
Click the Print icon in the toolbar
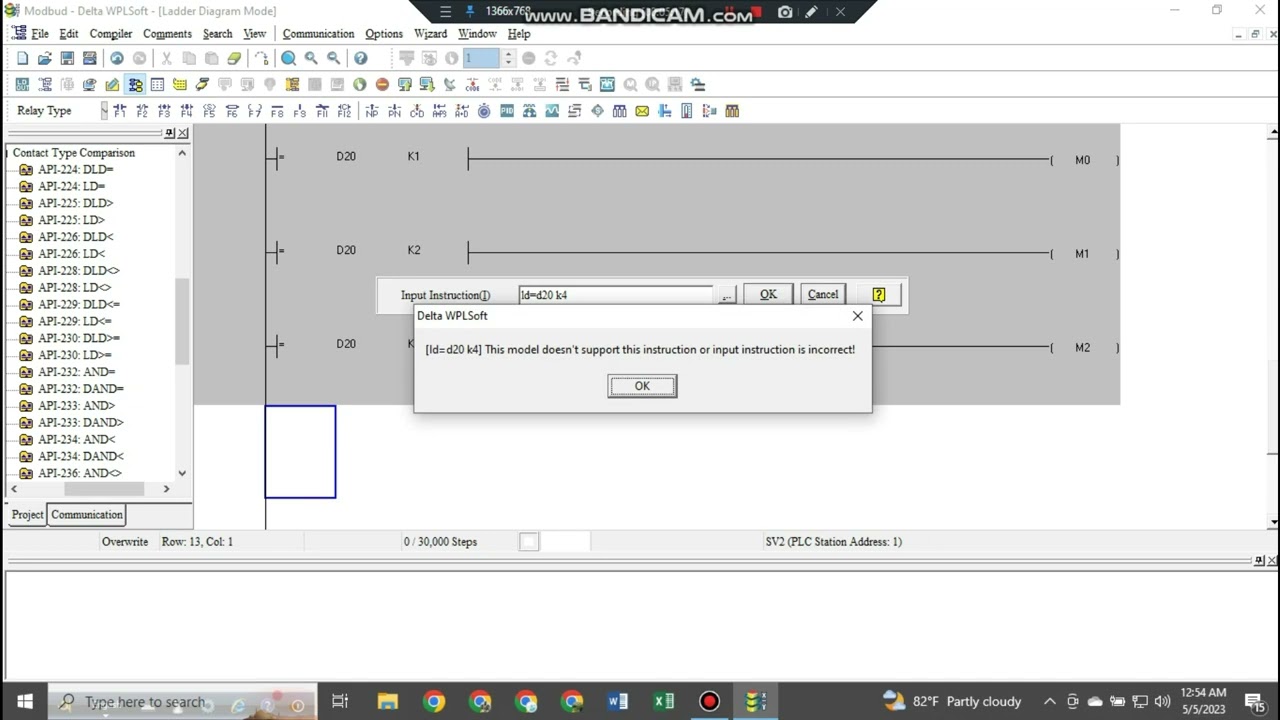point(89,59)
